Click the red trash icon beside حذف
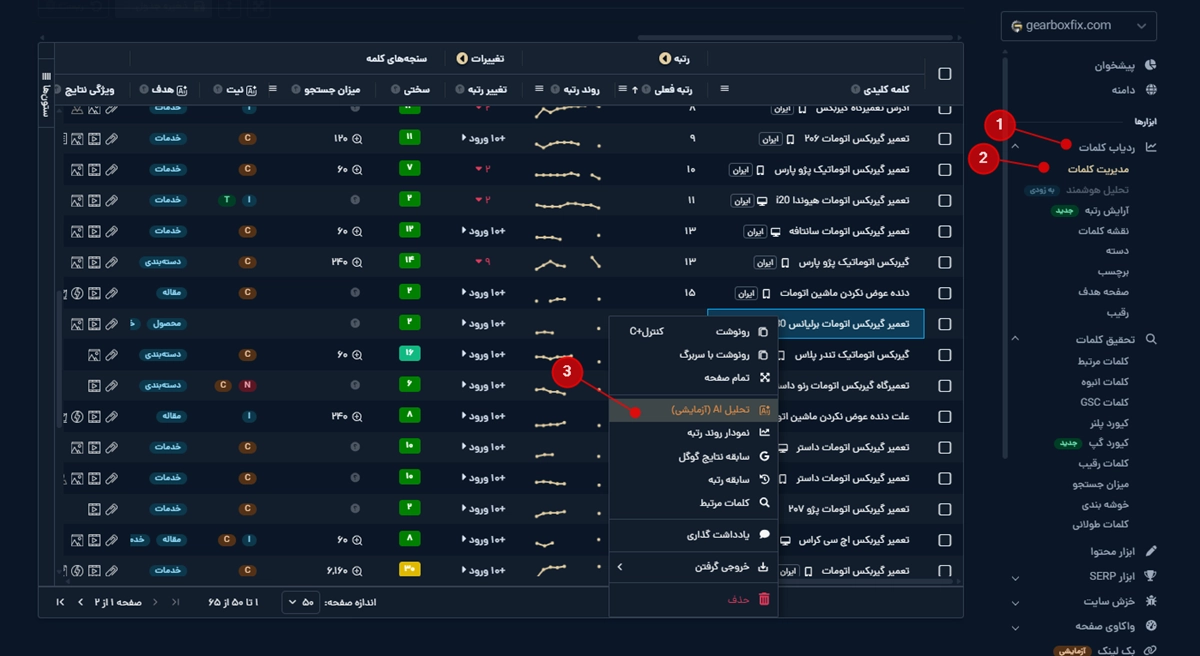 tap(764, 599)
